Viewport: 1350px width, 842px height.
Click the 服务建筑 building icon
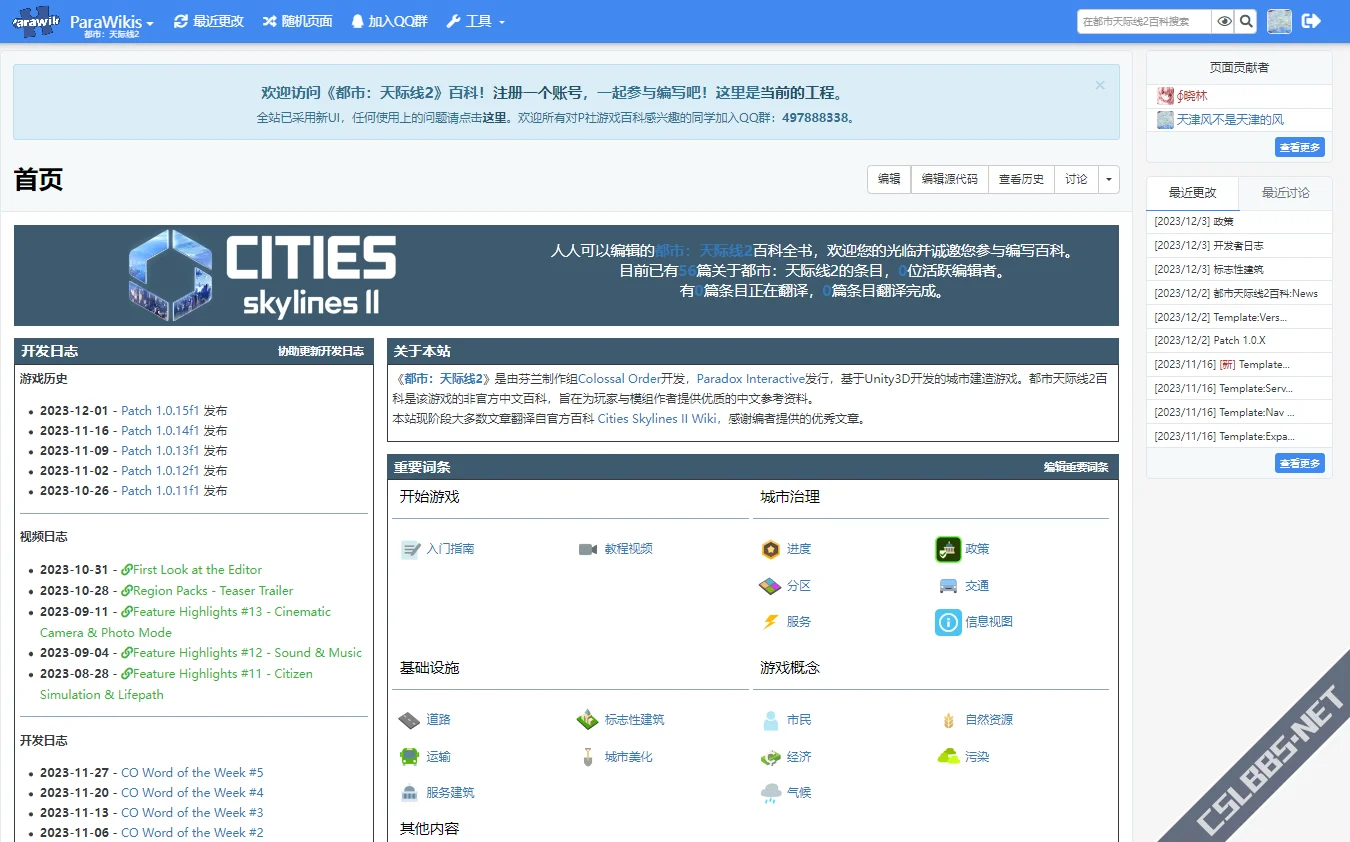coord(409,793)
